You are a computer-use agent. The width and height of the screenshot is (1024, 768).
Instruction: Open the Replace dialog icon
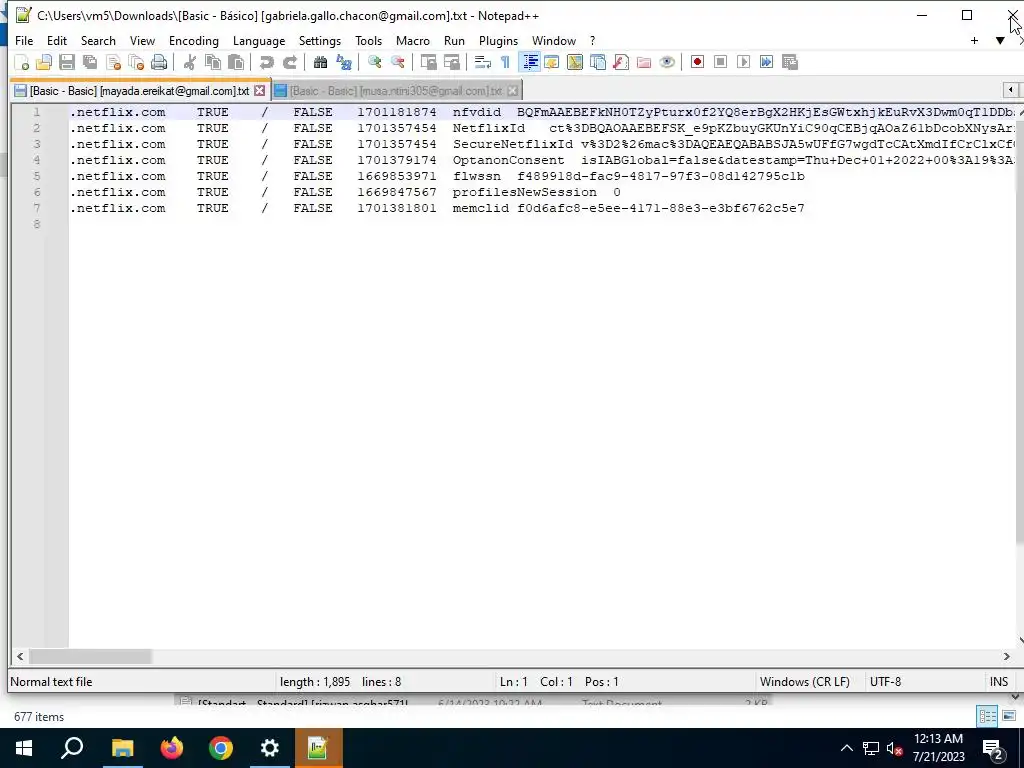(344, 62)
